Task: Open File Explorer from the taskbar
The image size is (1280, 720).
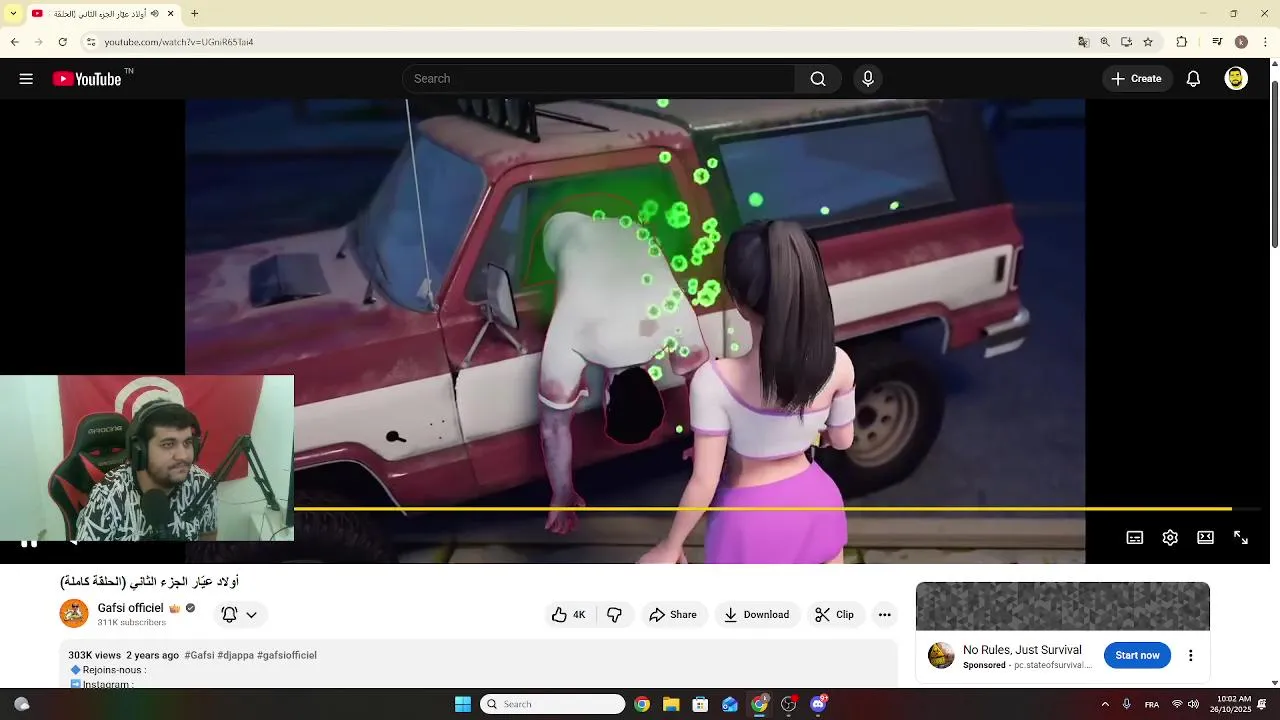Action: tap(671, 704)
